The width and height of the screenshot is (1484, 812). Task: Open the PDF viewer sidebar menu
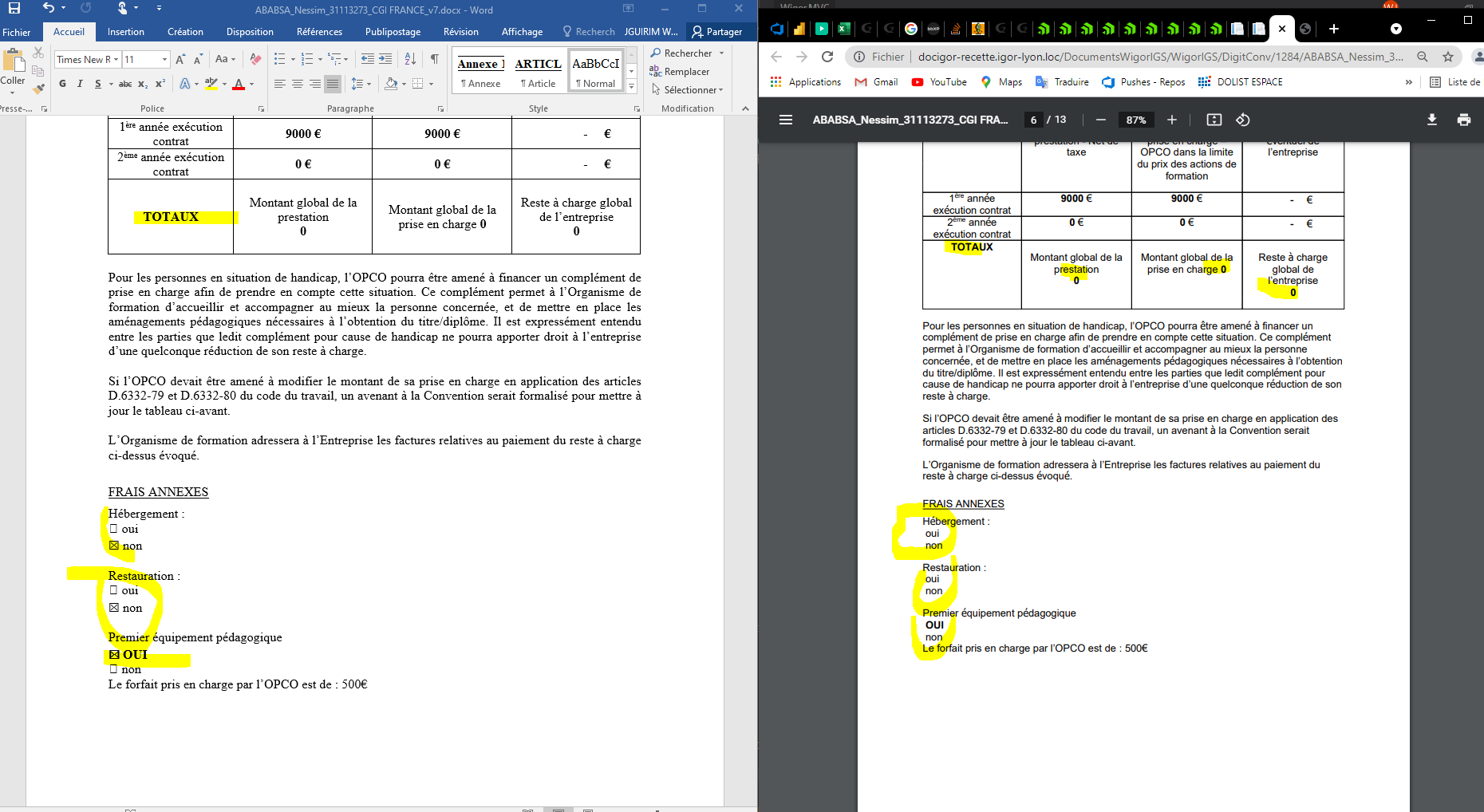pyautogui.click(x=785, y=120)
